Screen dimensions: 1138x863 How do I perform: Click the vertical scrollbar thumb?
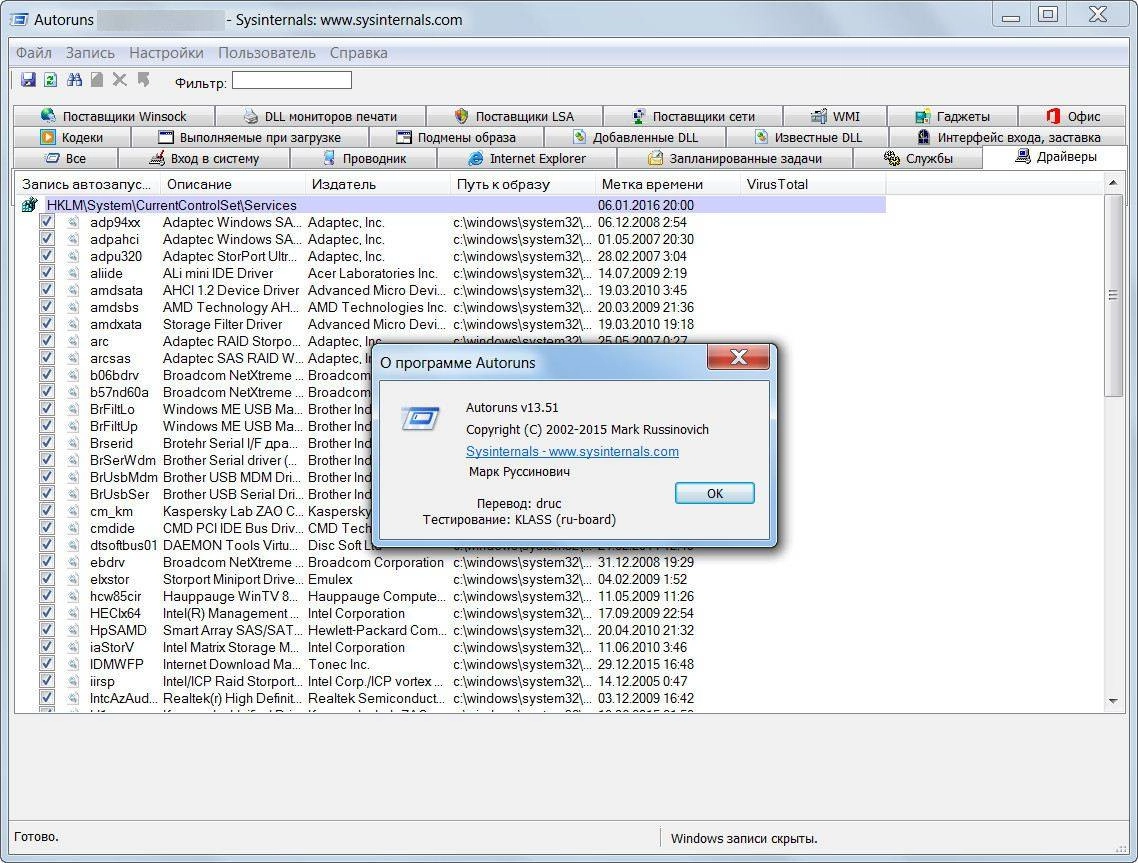pos(1113,295)
